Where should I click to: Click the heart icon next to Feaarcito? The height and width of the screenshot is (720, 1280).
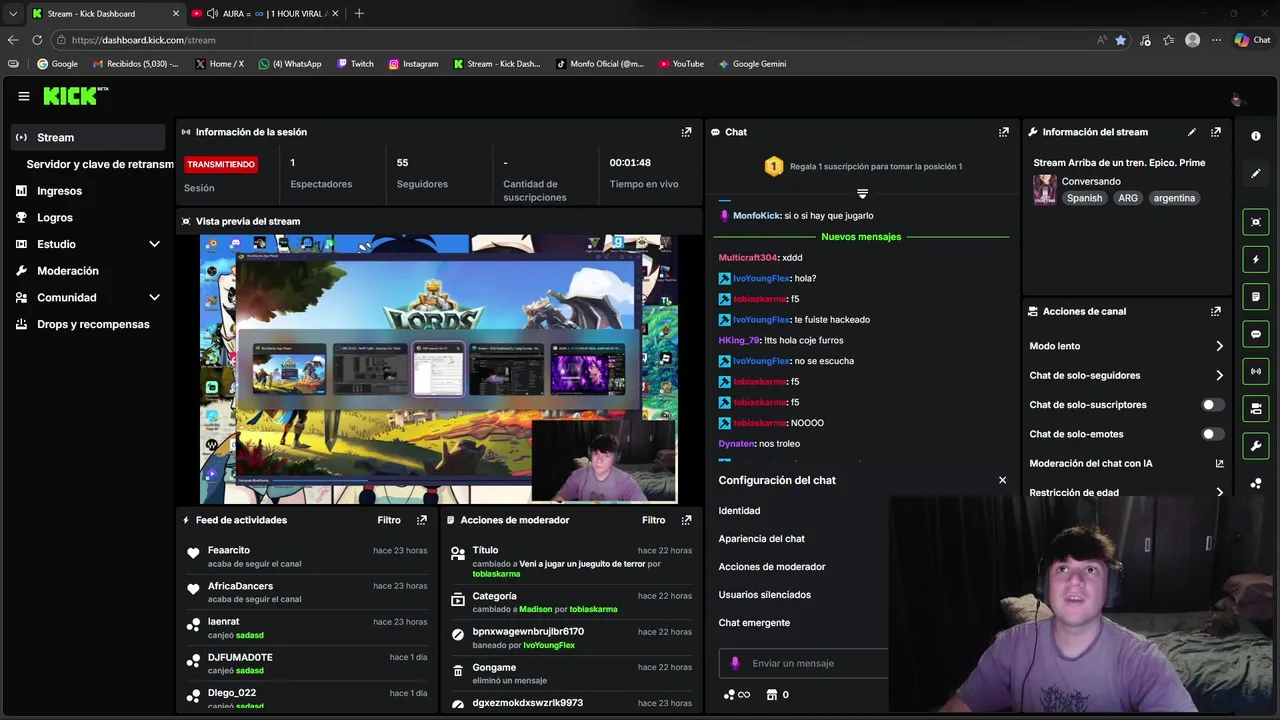(194, 553)
